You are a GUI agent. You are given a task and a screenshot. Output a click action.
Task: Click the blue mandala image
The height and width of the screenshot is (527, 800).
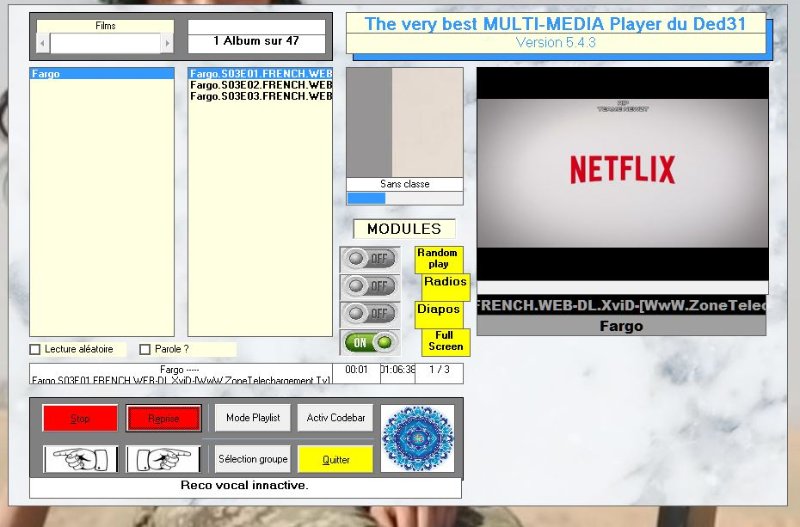pos(417,438)
